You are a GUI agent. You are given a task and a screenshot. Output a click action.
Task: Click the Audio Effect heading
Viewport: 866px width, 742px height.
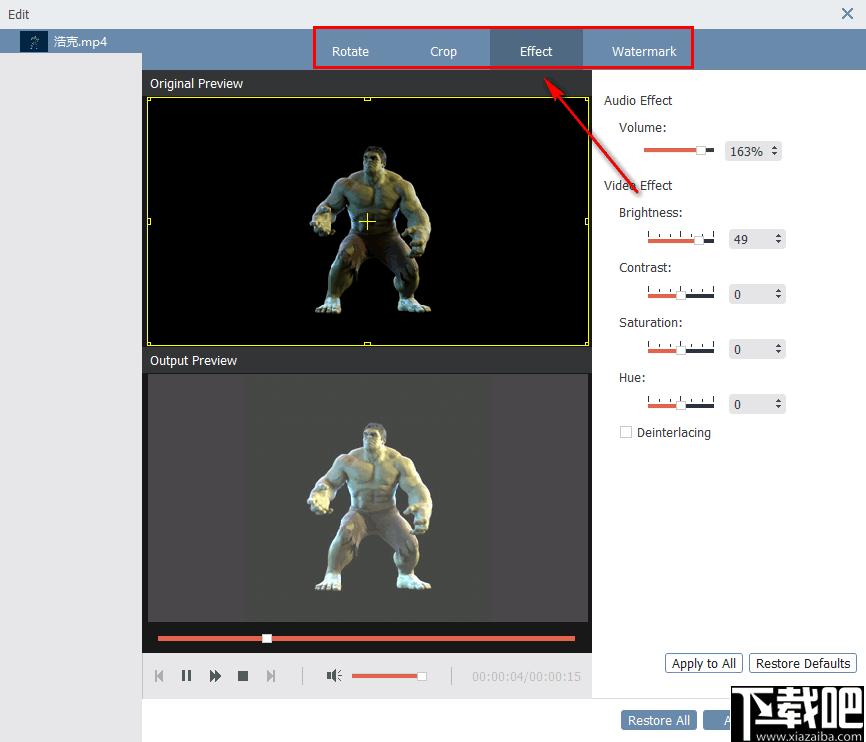pos(638,101)
